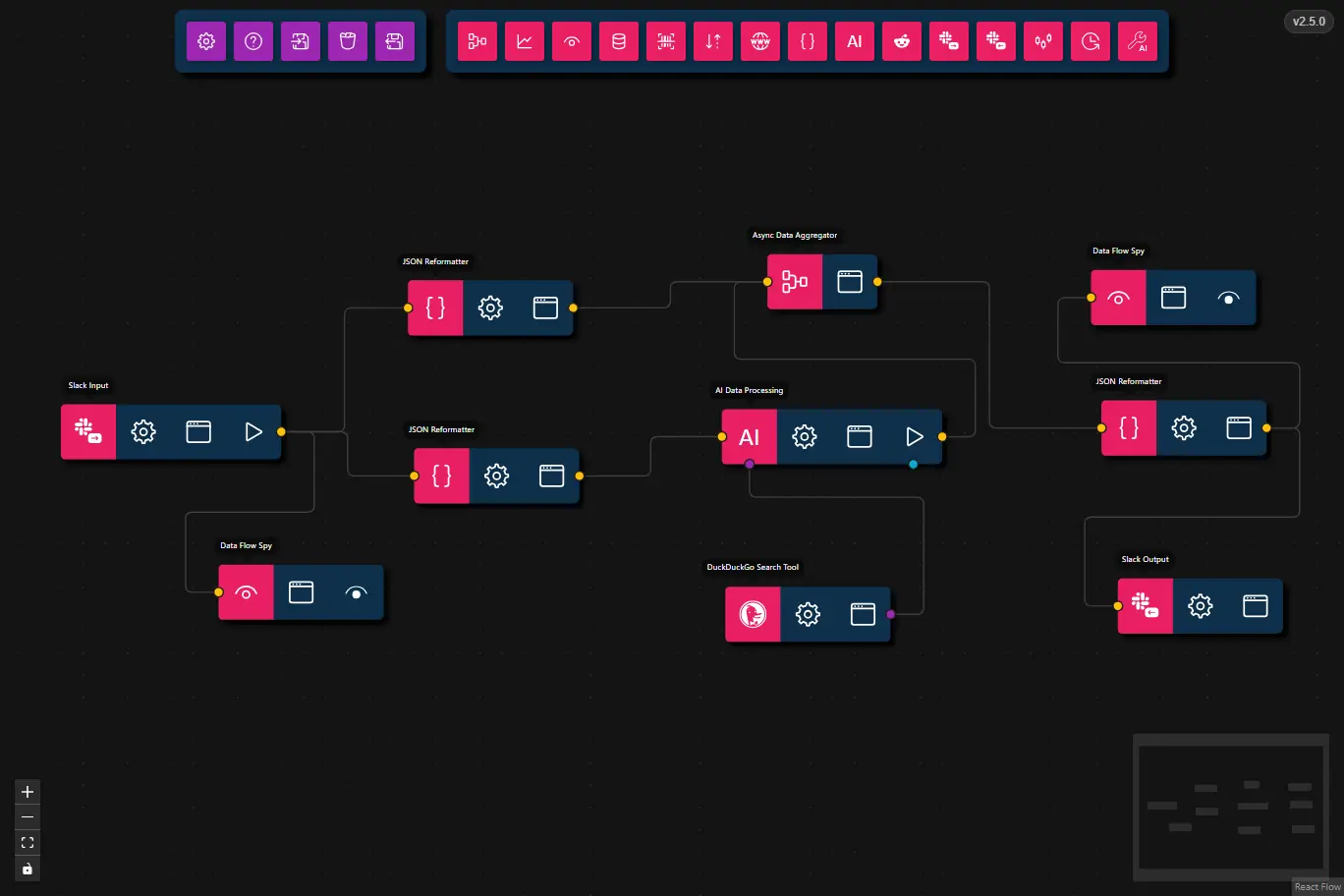The image size is (1344, 896).
Task: Select the AI wrench tool at the toolbar end
Action: tap(1137, 41)
